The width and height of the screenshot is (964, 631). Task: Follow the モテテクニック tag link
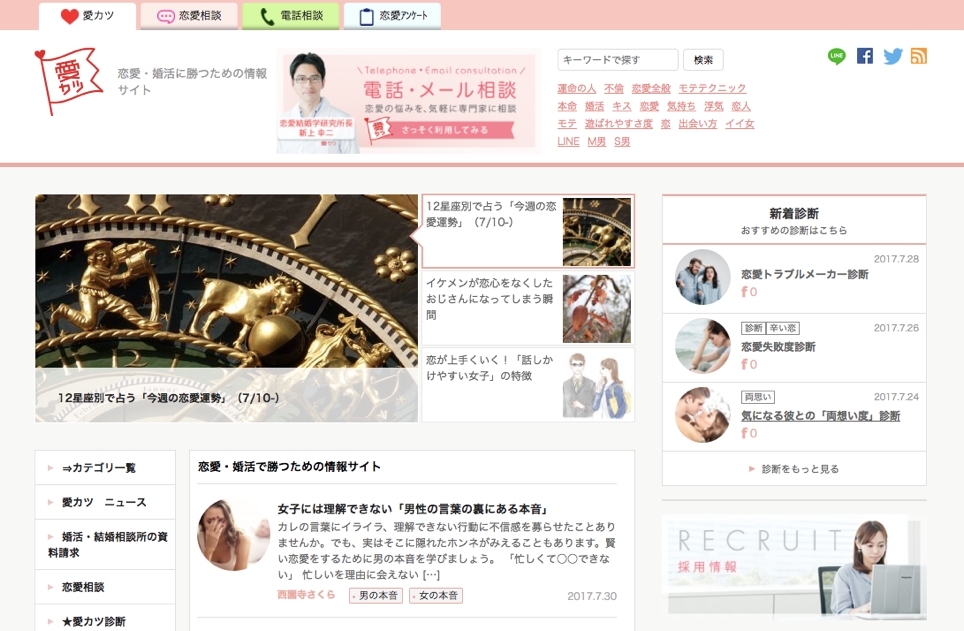(712, 89)
